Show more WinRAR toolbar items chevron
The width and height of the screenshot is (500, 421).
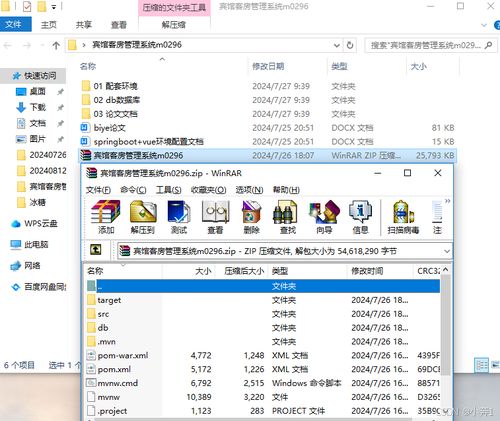tap(447, 201)
